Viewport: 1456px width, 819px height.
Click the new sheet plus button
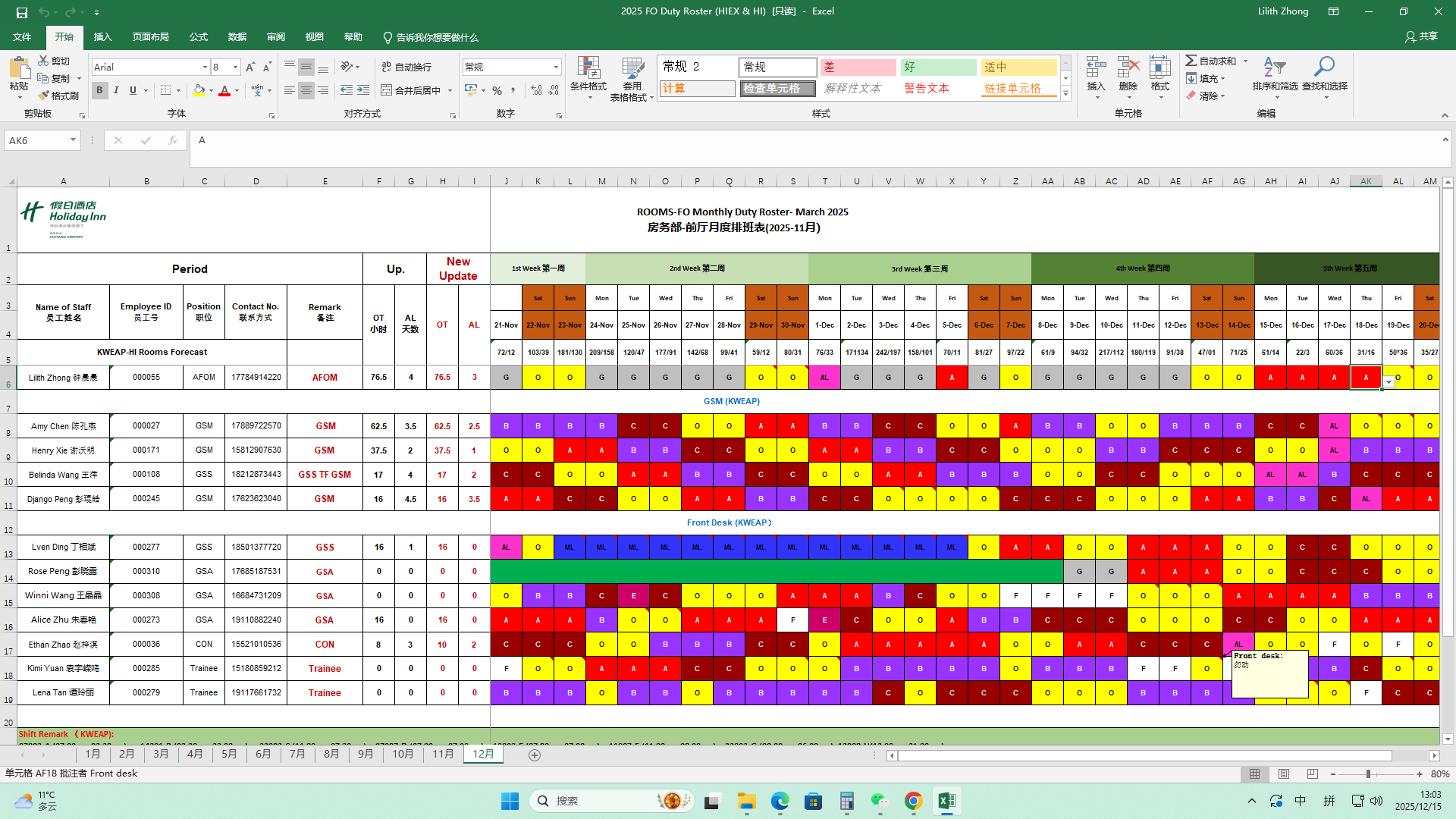click(535, 755)
